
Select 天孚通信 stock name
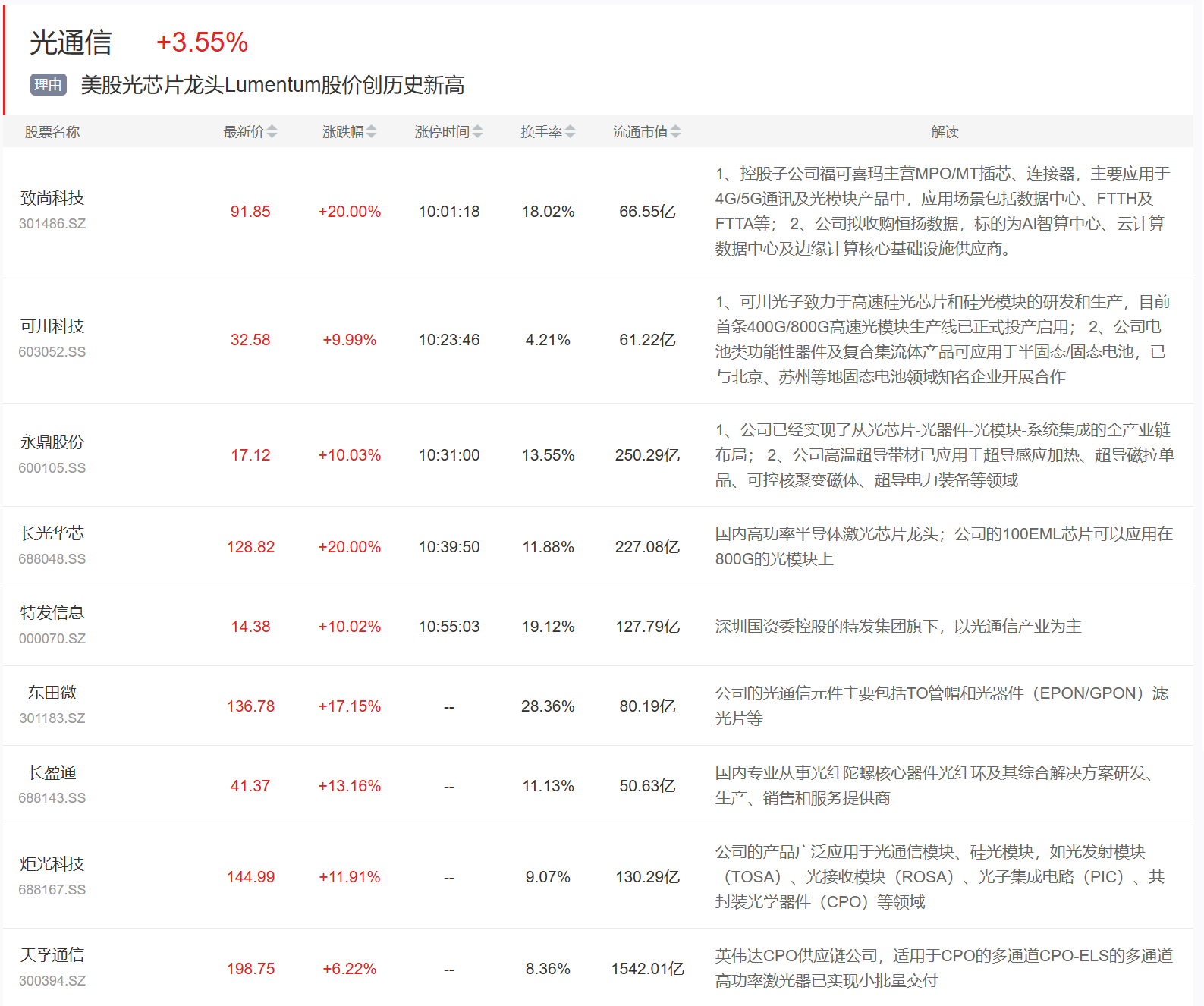pyautogui.click(x=52, y=955)
